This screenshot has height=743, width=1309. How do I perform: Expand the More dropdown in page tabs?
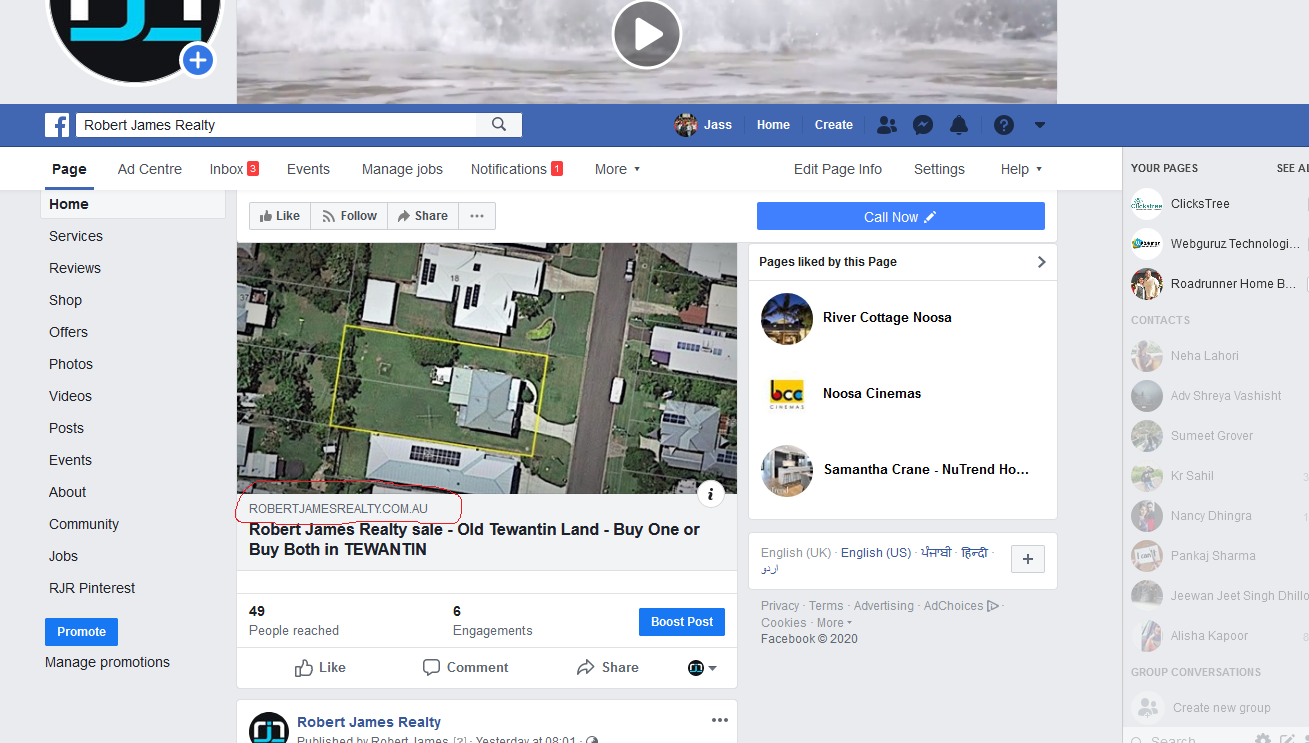click(x=617, y=169)
